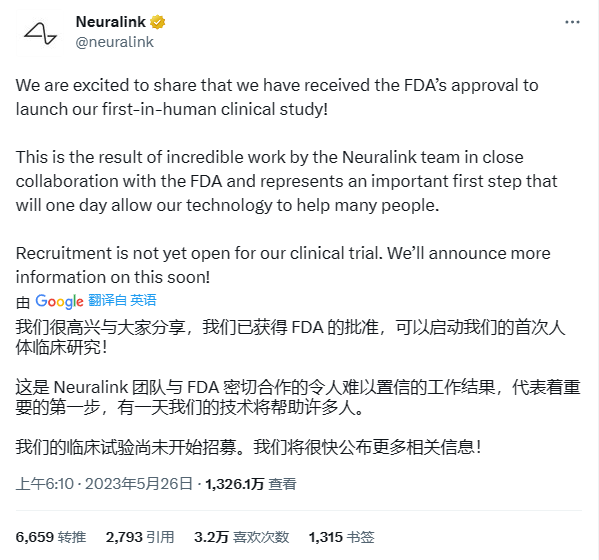Open the three-dot more options menu
599x560 pixels.
click(x=572, y=22)
